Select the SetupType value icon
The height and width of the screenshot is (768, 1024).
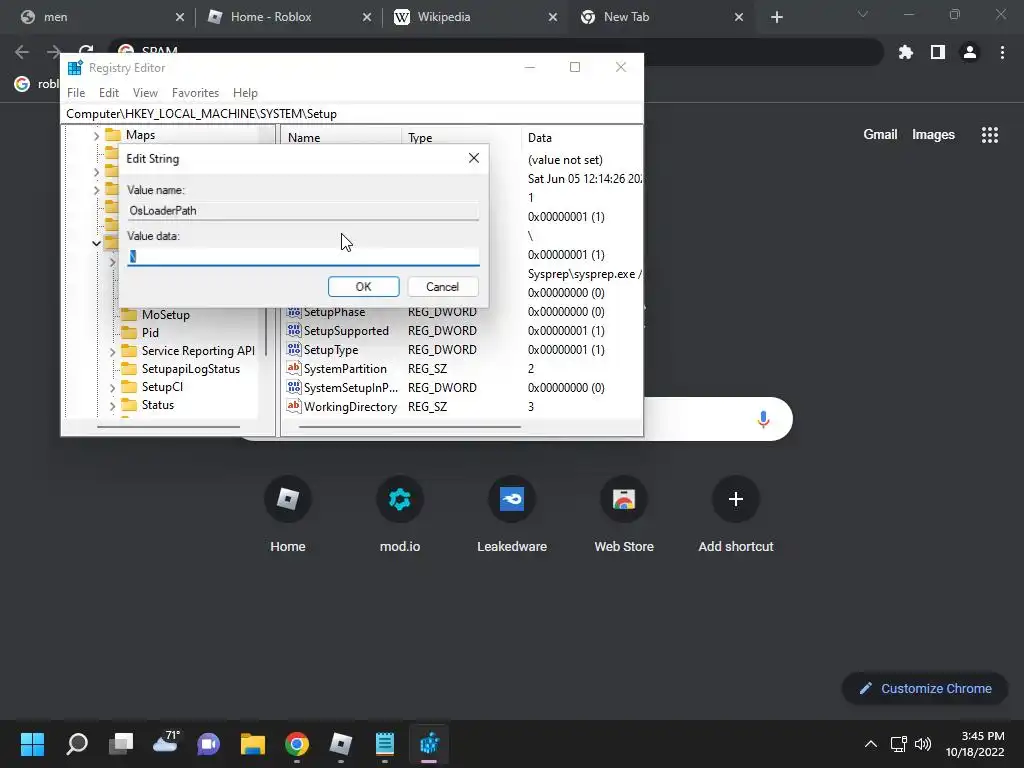click(x=294, y=349)
